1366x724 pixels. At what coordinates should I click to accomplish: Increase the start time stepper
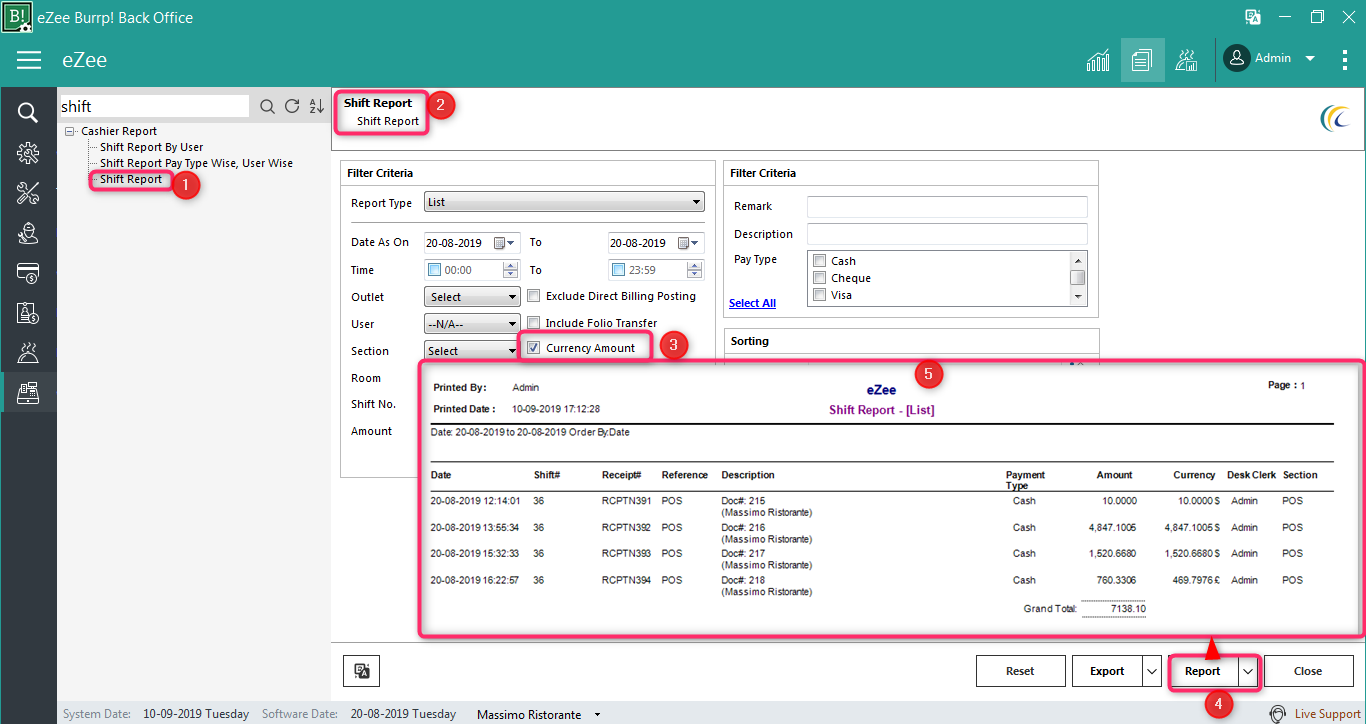point(511,266)
